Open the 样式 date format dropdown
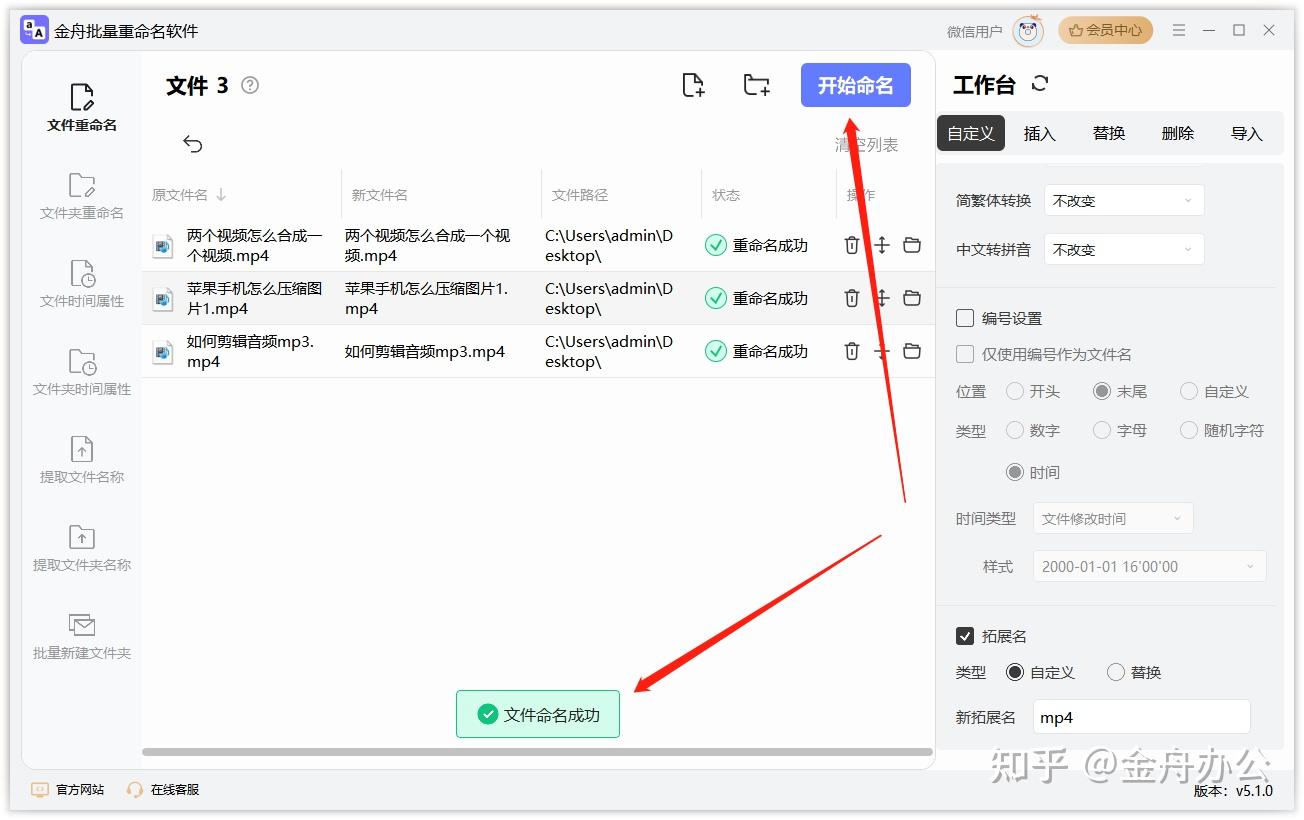The image size is (1304, 820). pyautogui.click(x=1149, y=566)
